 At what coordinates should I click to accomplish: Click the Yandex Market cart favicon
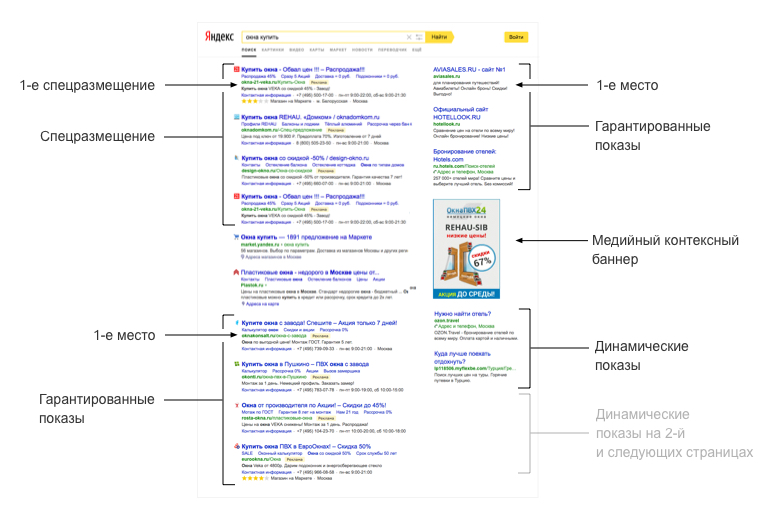click(234, 237)
